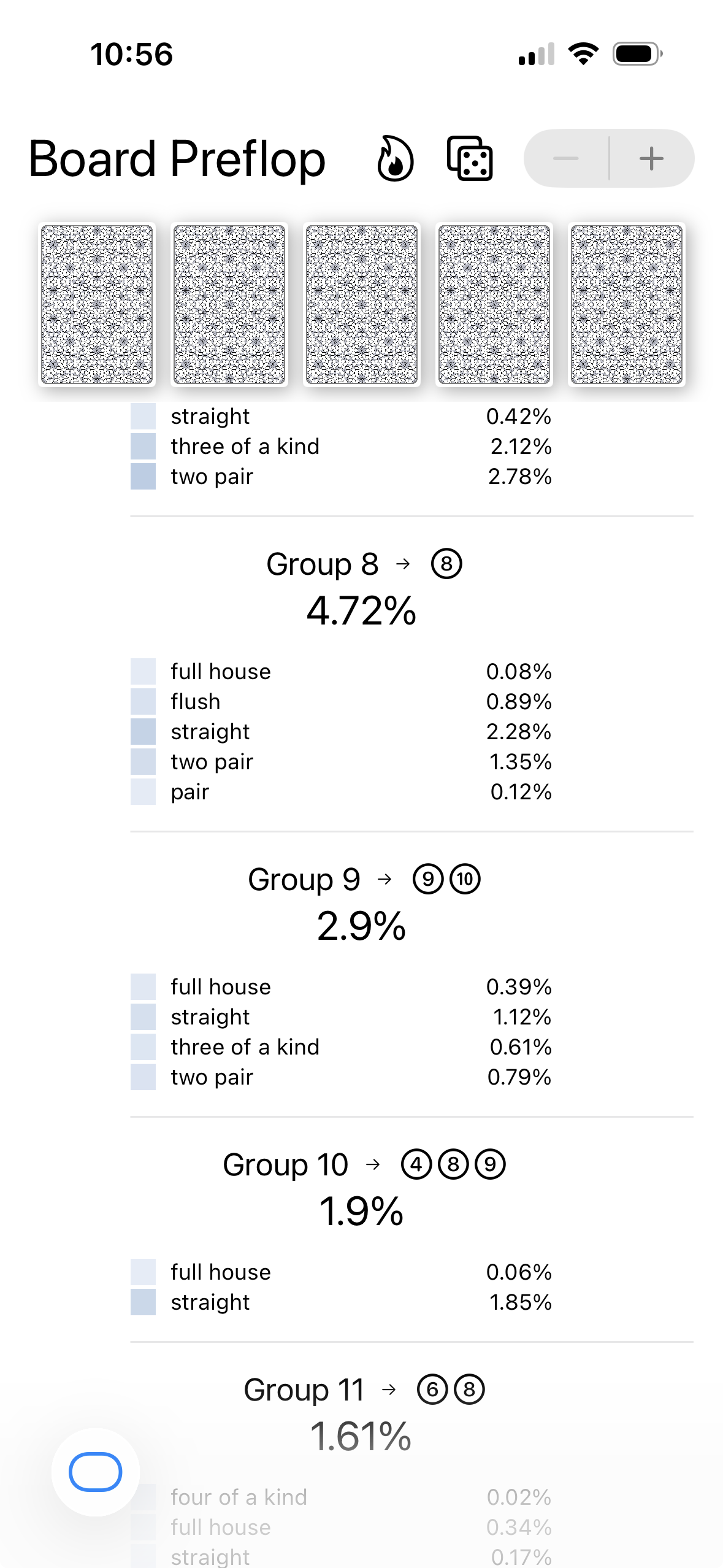The image size is (723, 1568).
Task: Tap Group 10 straight 1.85% row
Action: (x=341, y=1302)
